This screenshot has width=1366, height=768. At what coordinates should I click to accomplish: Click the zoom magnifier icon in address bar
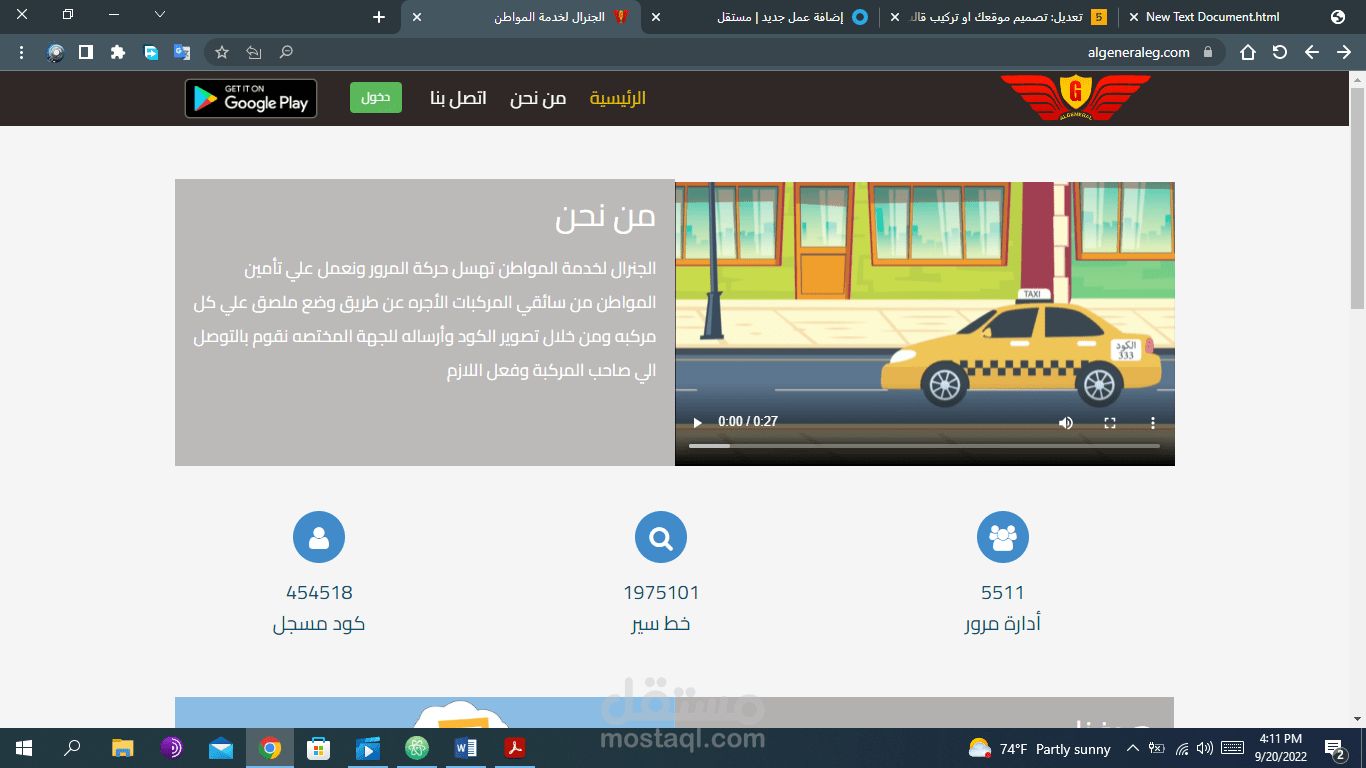[x=286, y=52]
